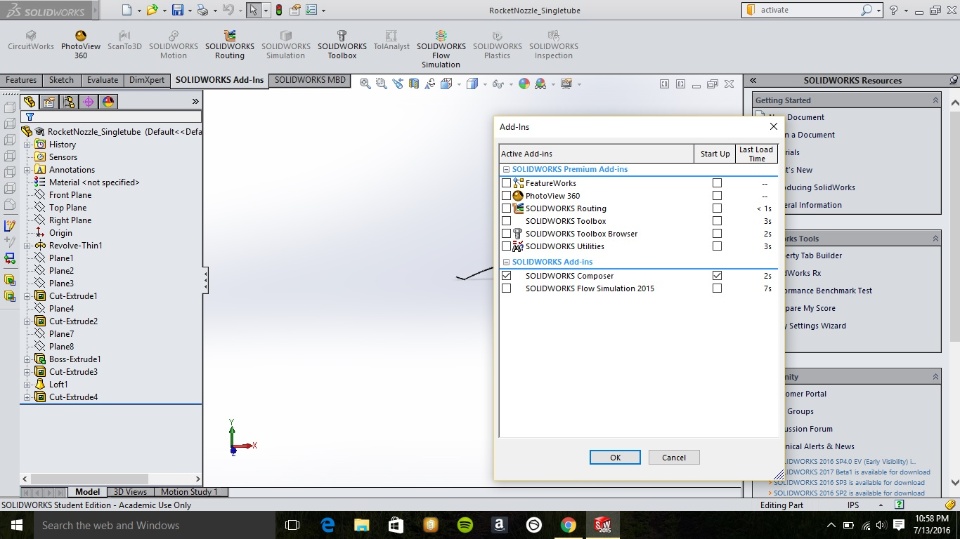Open Spotify from the taskbar

click(465, 525)
